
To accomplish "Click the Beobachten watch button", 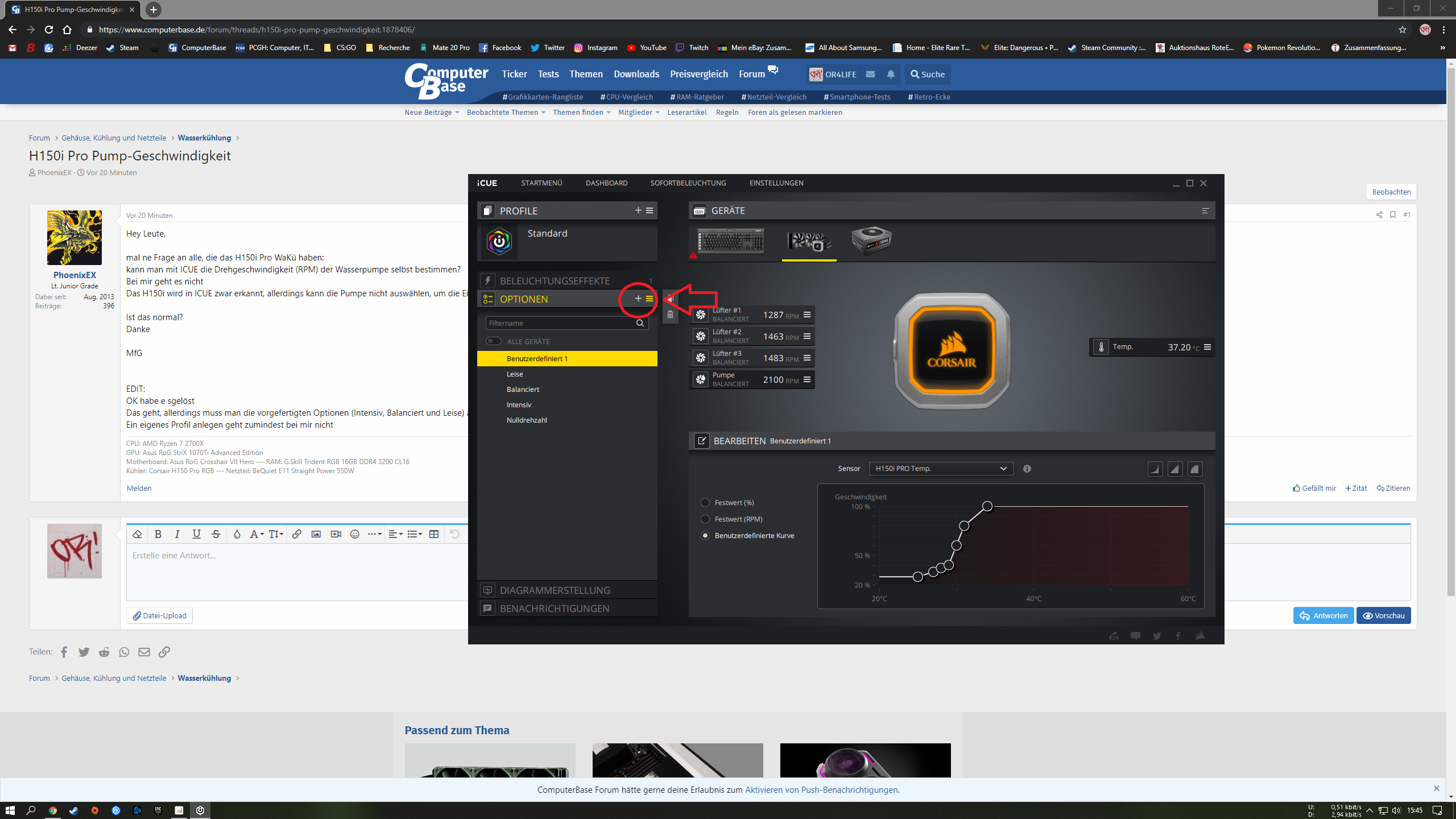I will tap(1391, 192).
